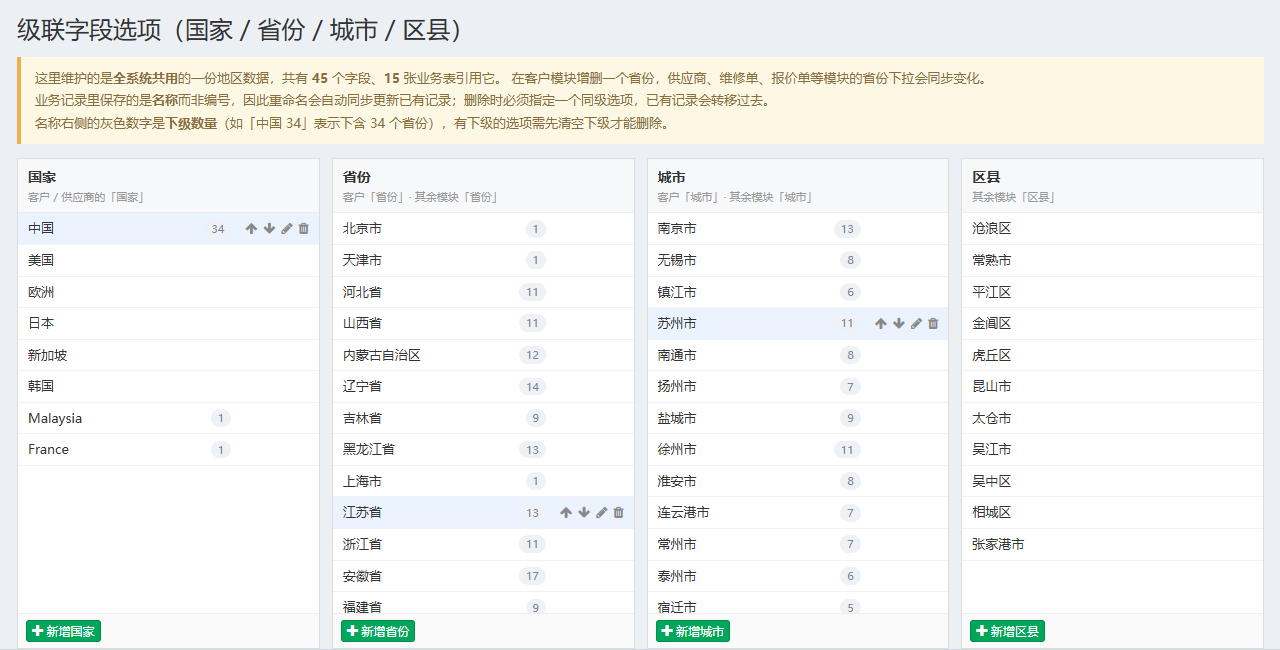
Task: Select 昆山市 district row
Action: [x=1112, y=386]
